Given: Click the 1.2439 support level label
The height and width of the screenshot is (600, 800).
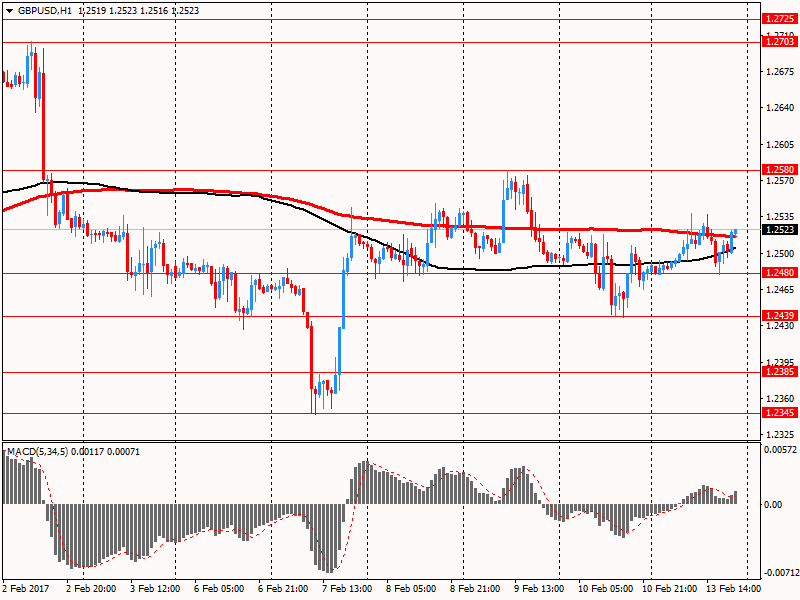Looking at the screenshot, I should pyautogui.click(x=778, y=316).
